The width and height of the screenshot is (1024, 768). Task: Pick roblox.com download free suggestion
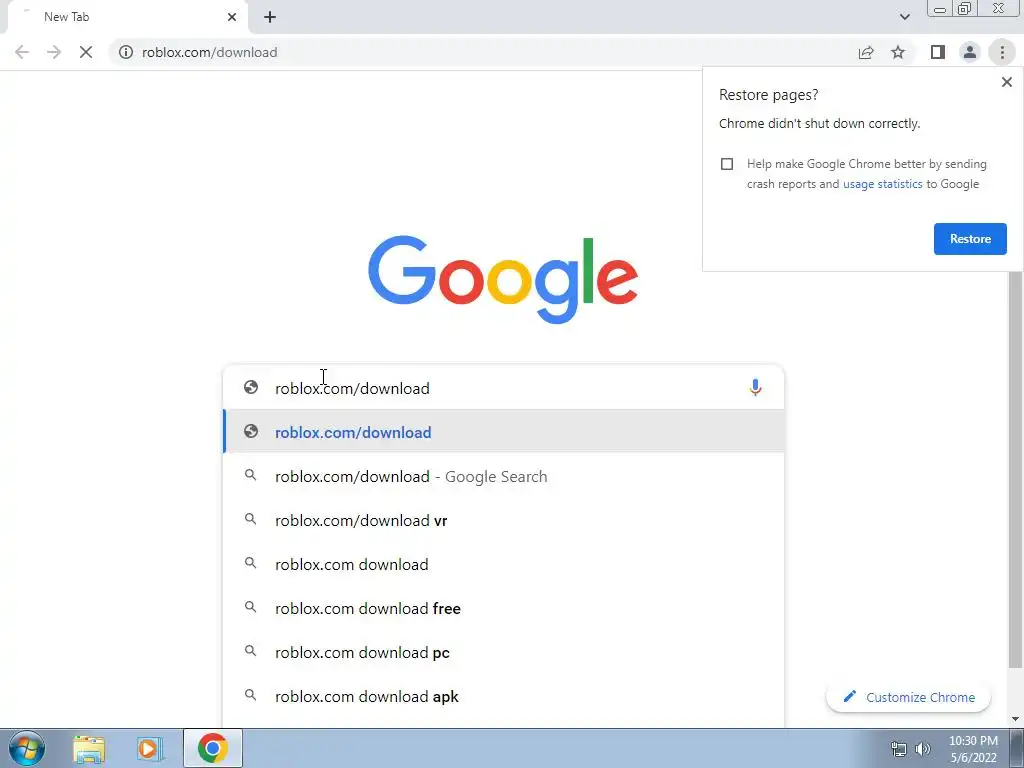click(504, 608)
